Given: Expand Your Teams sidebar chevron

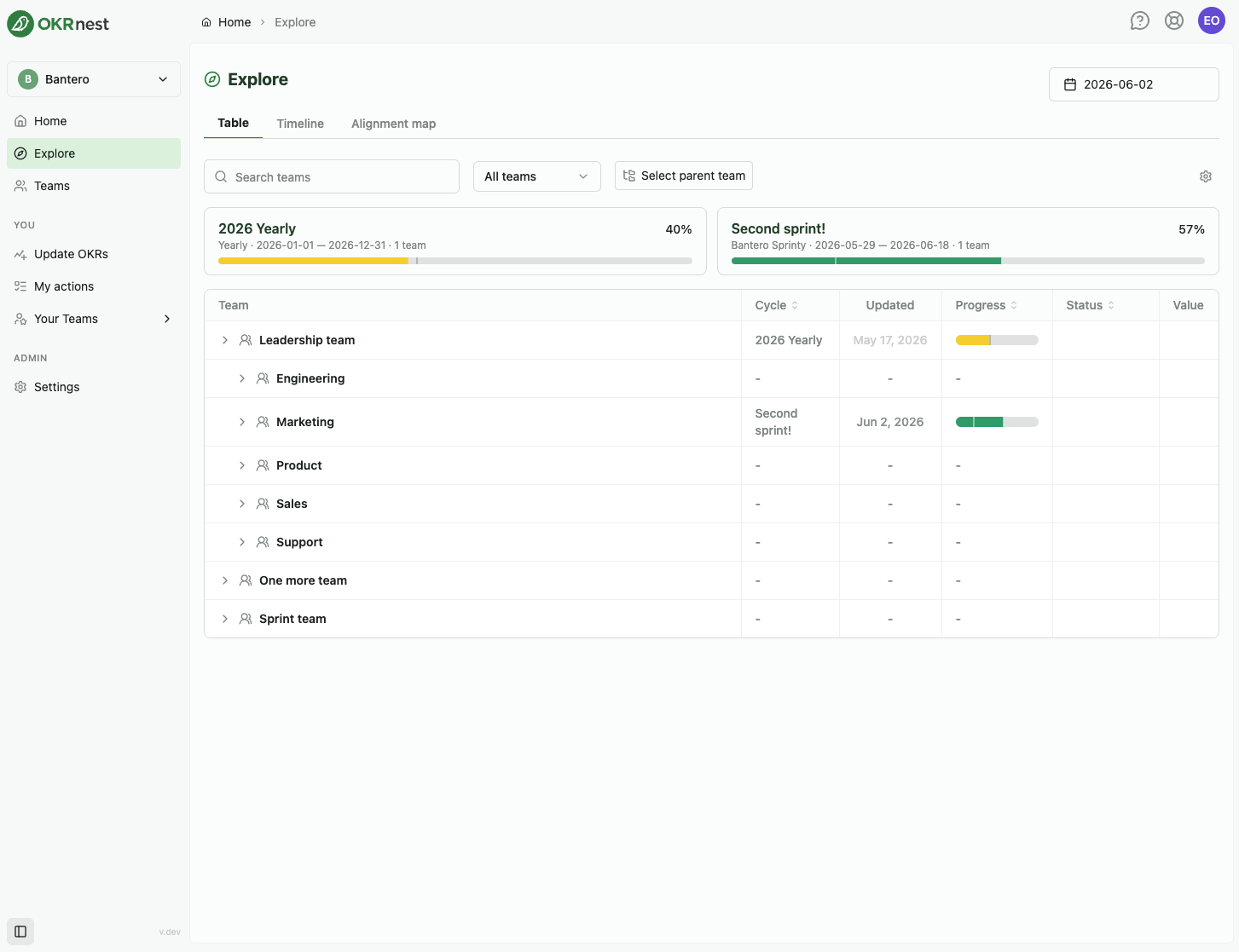Looking at the screenshot, I should point(167,319).
